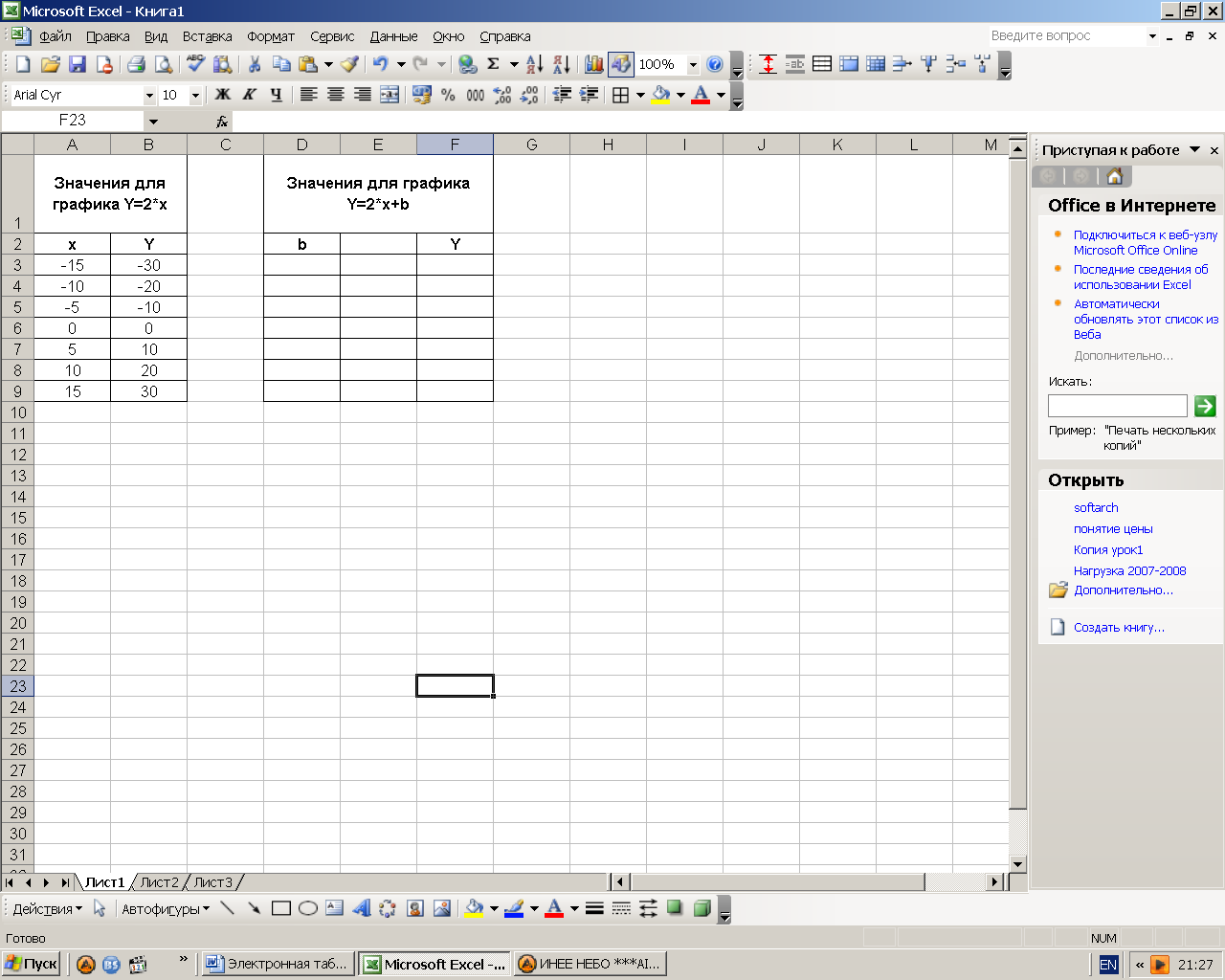Open recent file softarch

(x=1096, y=507)
